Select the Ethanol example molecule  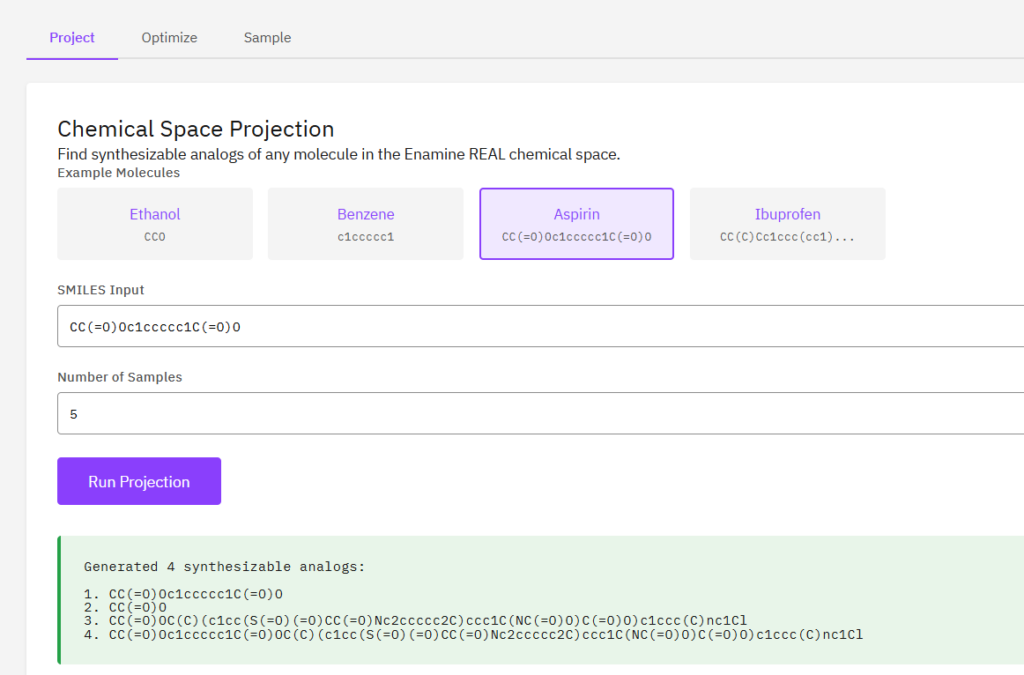[x=155, y=224]
